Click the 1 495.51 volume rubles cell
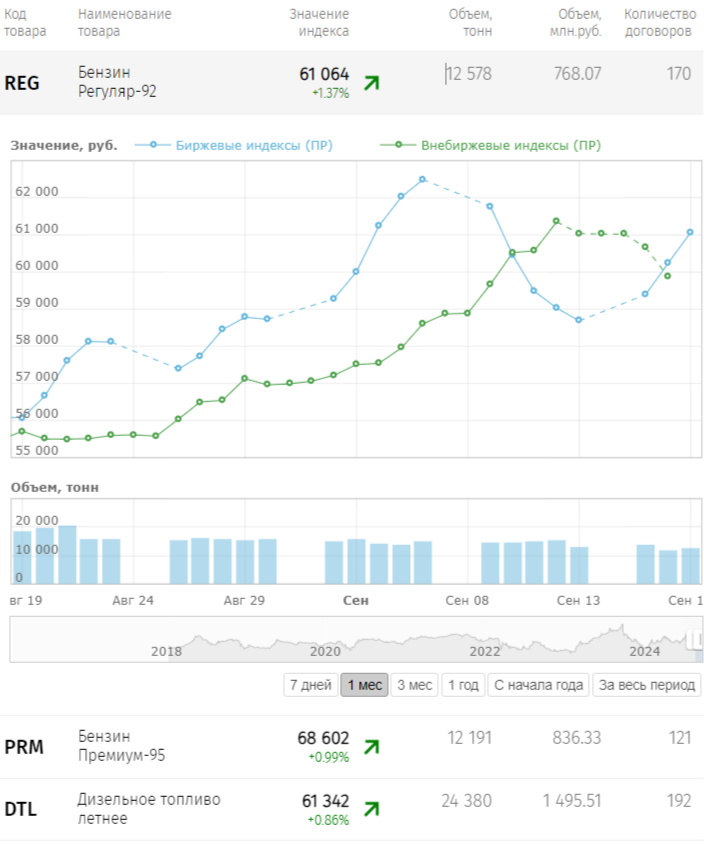The width and height of the screenshot is (704, 846). click(x=572, y=801)
